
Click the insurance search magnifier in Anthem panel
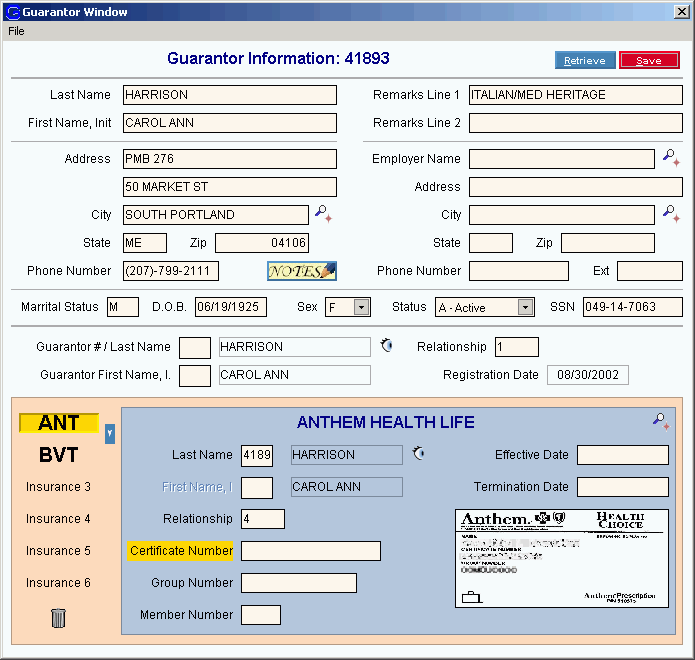click(660, 421)
